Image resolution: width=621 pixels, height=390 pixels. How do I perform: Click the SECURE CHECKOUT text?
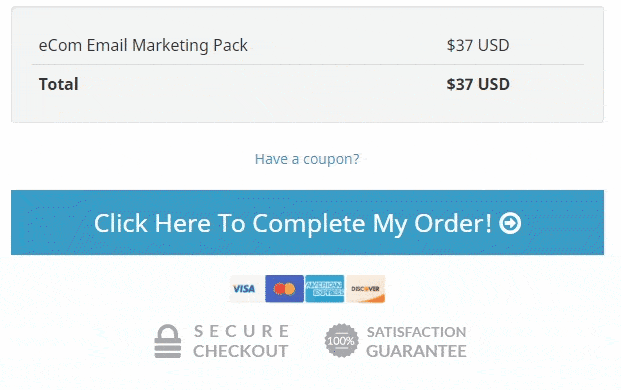pyautogui.click(x=241, y=341)
